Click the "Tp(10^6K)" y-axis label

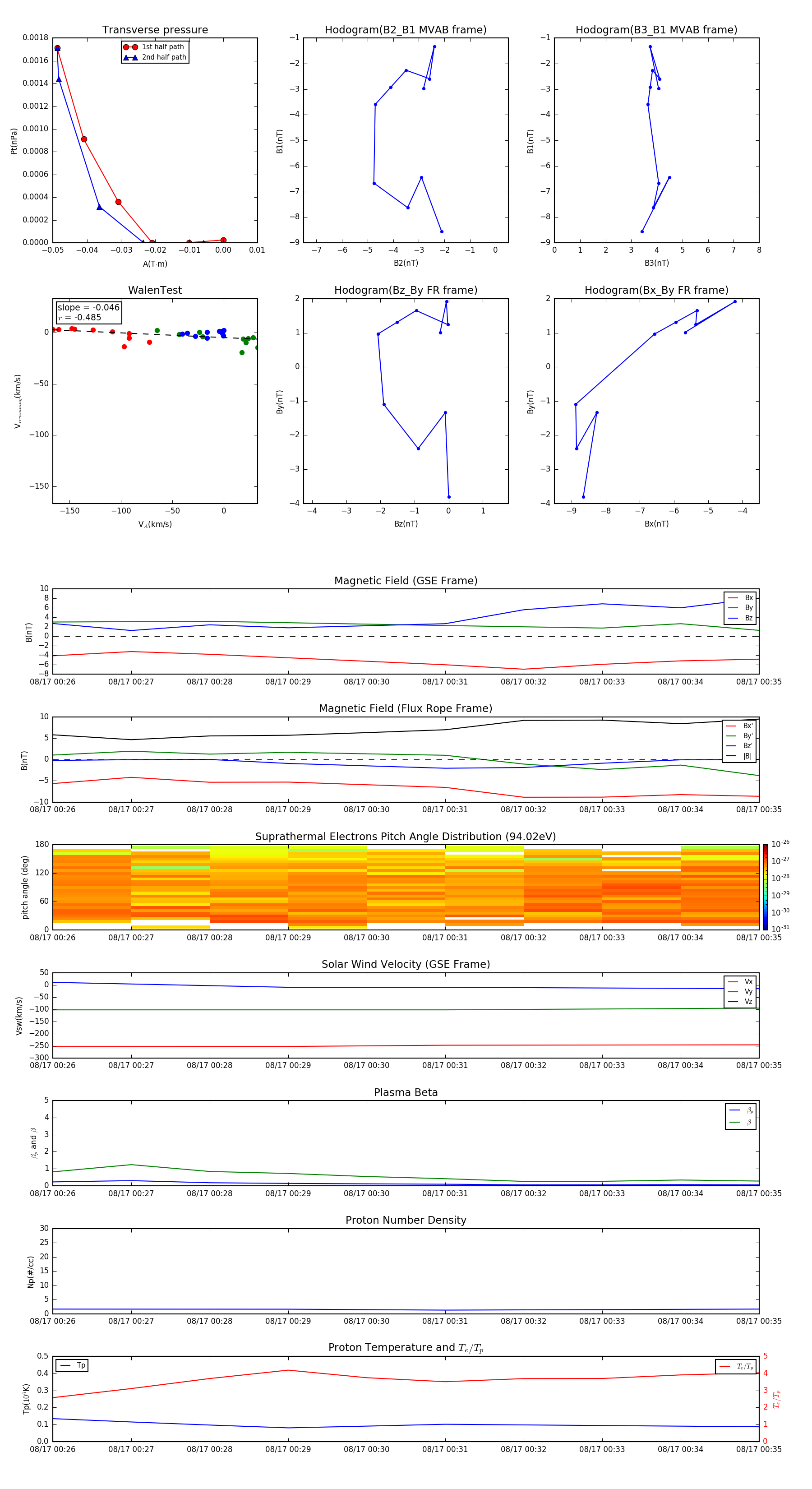point(26,1399)
